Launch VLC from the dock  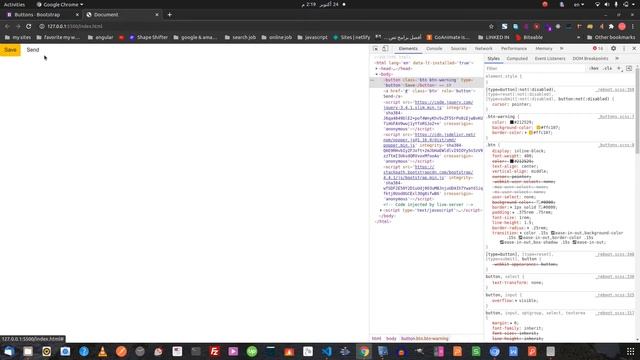click(102, 351)
